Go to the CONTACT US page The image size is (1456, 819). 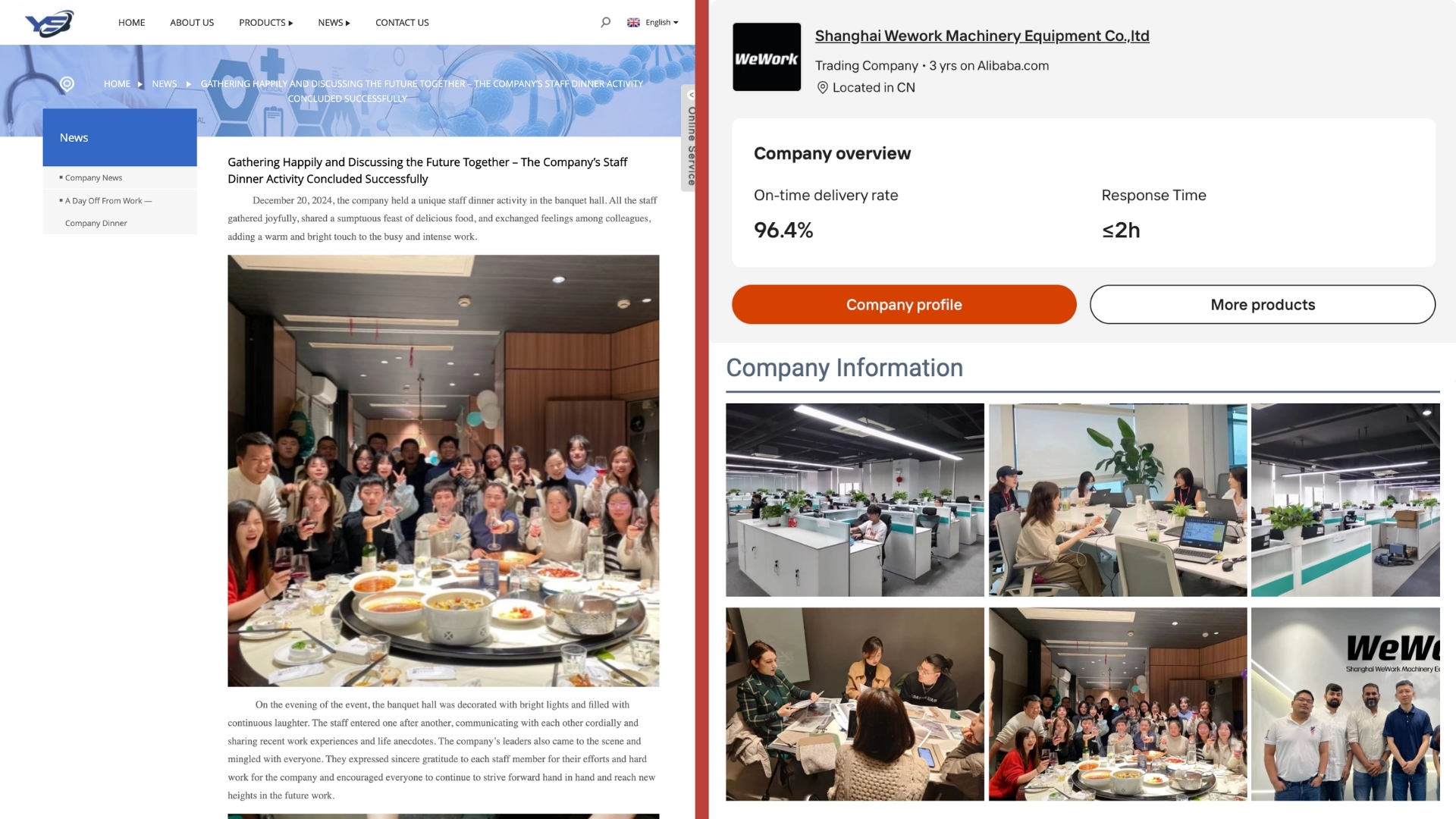402,22
